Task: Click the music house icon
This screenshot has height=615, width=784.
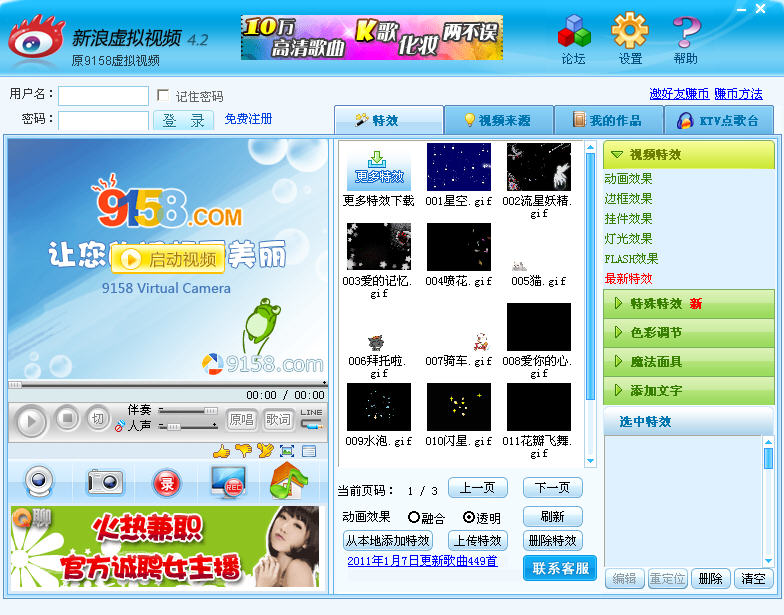Action: click(288, 481)
